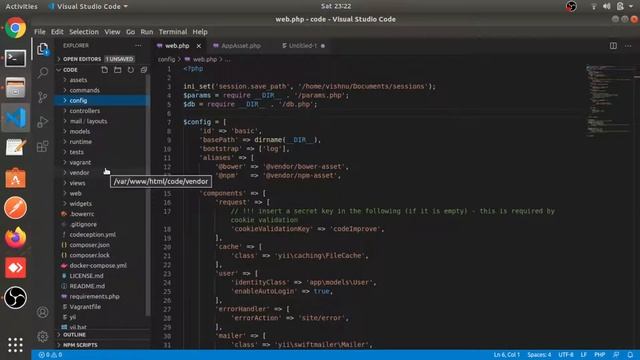
Task: Open README.md file
Action: tap(87, 286)
